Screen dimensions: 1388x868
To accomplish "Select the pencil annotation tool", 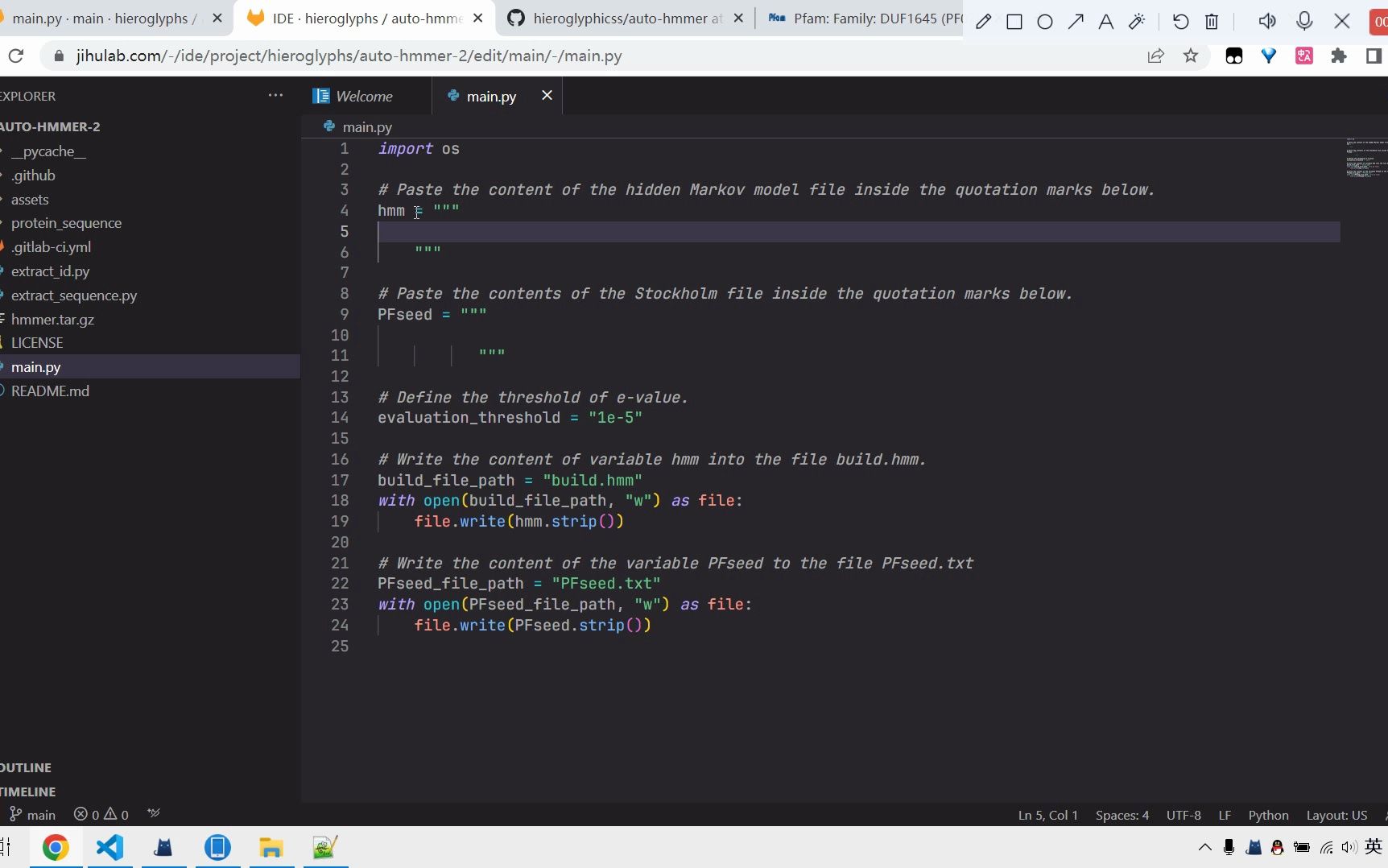I will (x=983, y=22).
